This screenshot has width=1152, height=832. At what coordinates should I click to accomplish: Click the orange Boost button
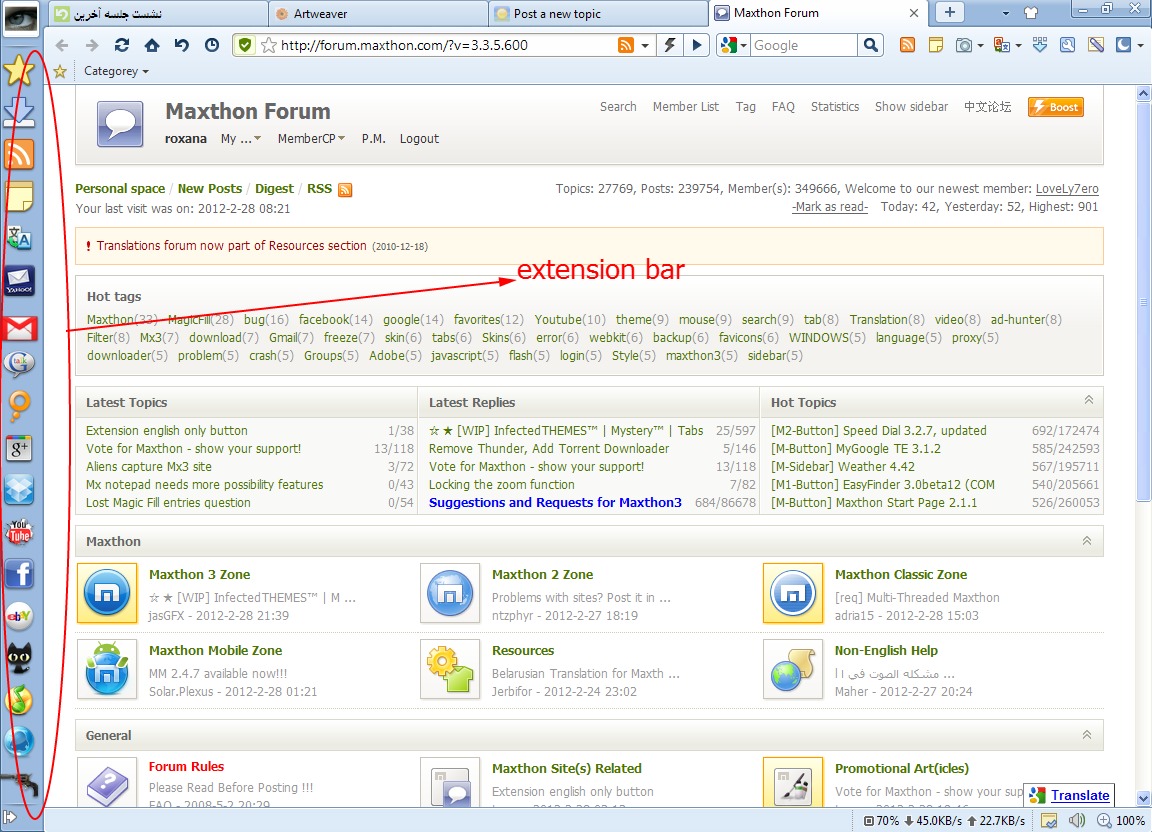pyautogui.click(x=1055, y=107)
